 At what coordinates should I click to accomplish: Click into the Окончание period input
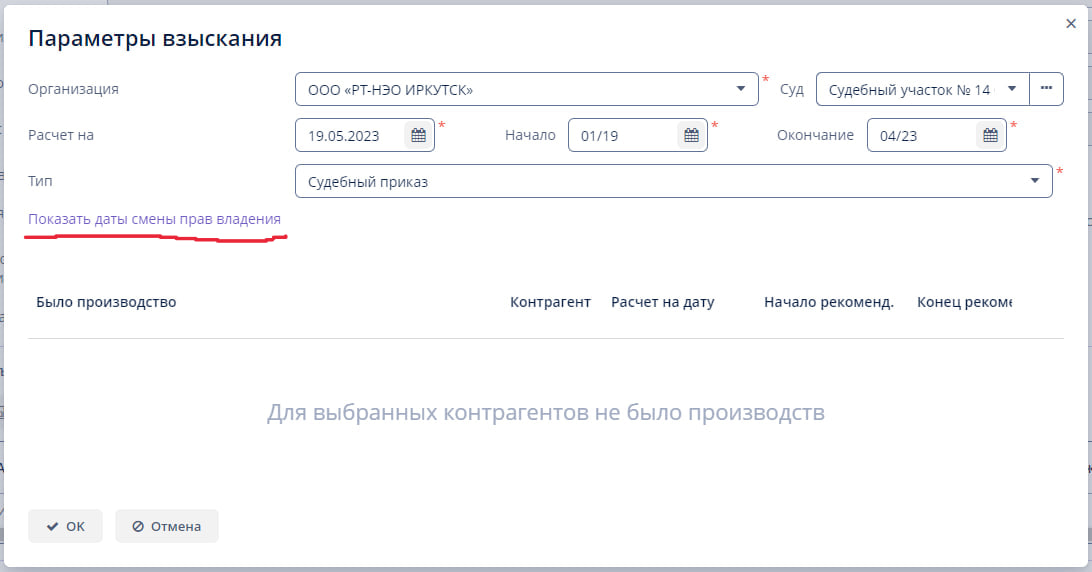pyautogui.click(x=920, y=136)
